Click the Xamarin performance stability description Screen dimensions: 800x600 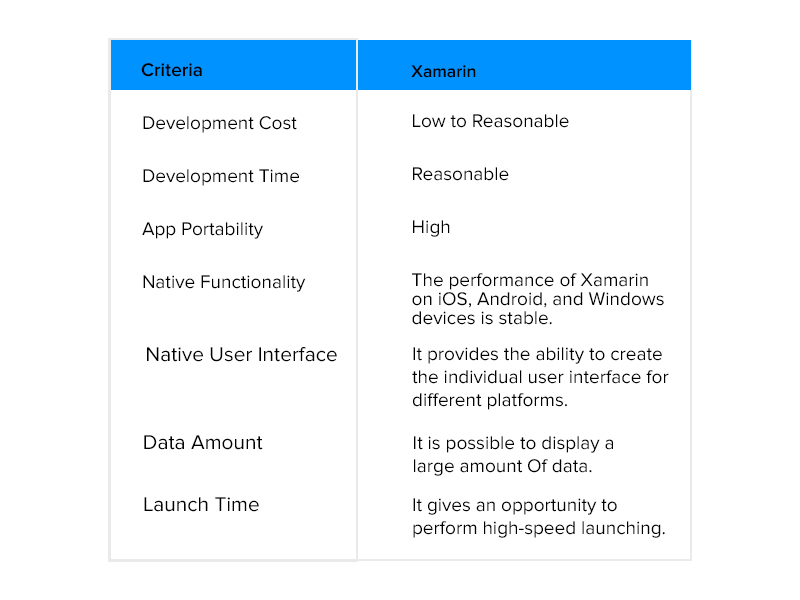point(538,299)
